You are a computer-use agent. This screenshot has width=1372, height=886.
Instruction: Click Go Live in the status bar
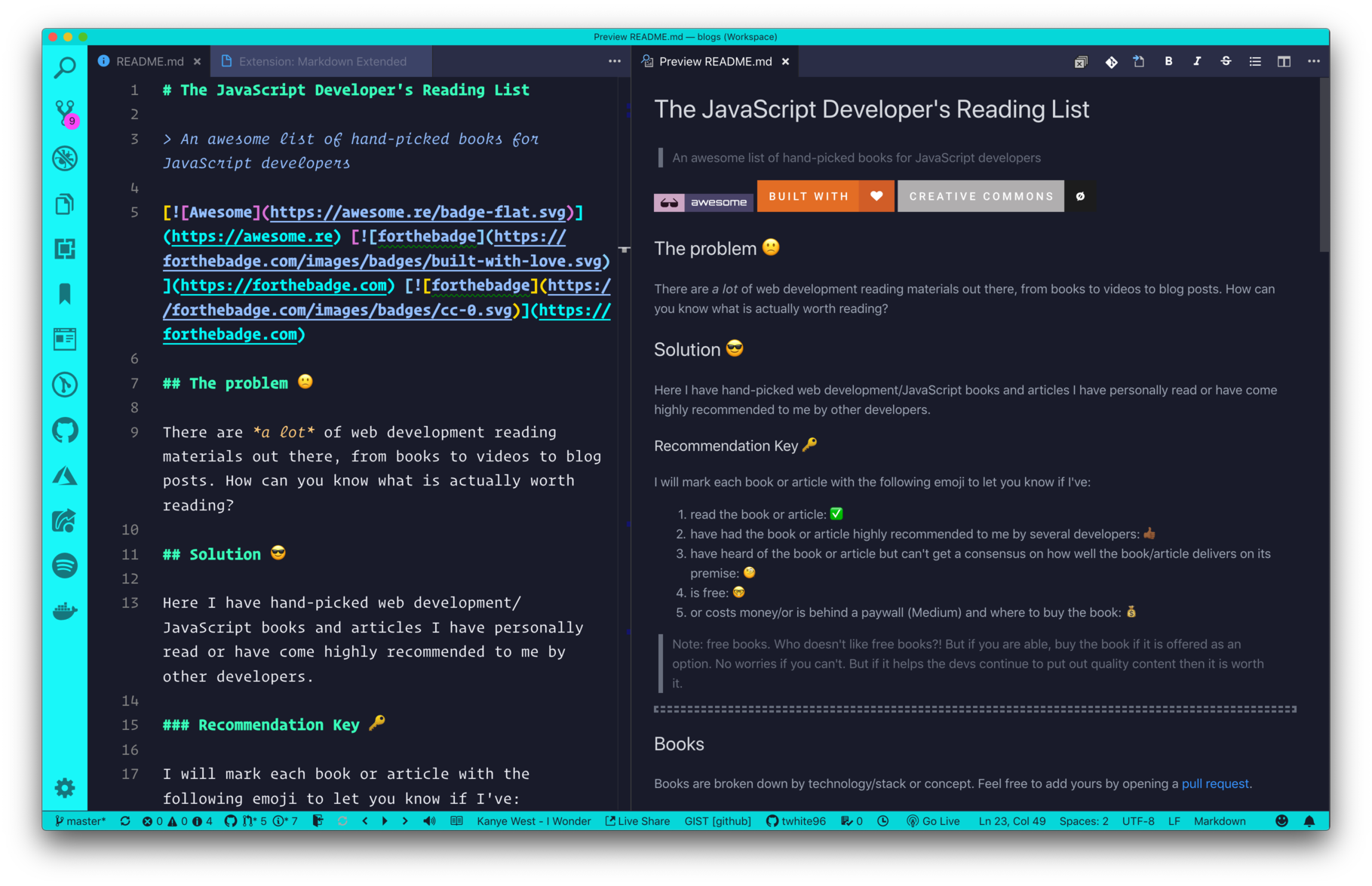pyautogui.click(x=933, y=821)
